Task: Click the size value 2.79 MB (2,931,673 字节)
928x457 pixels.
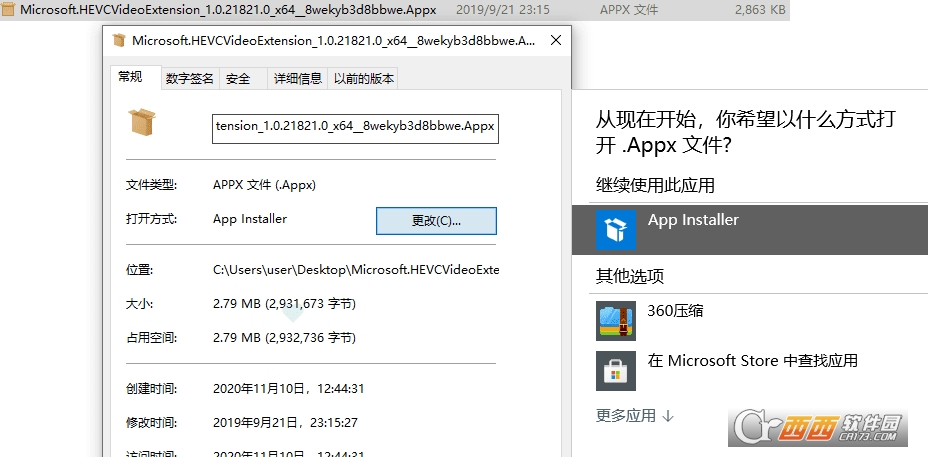Action: coord(284,304)
